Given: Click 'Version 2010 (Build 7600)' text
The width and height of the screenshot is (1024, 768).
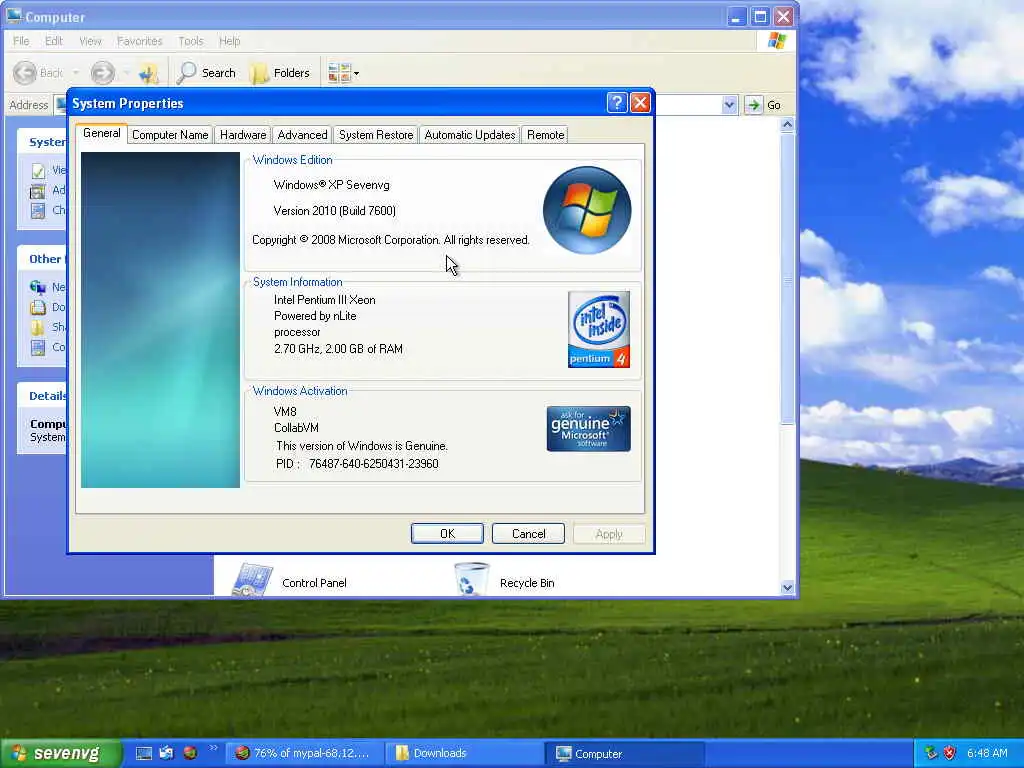Looking at the screenshot, I should tap(334, 211).
